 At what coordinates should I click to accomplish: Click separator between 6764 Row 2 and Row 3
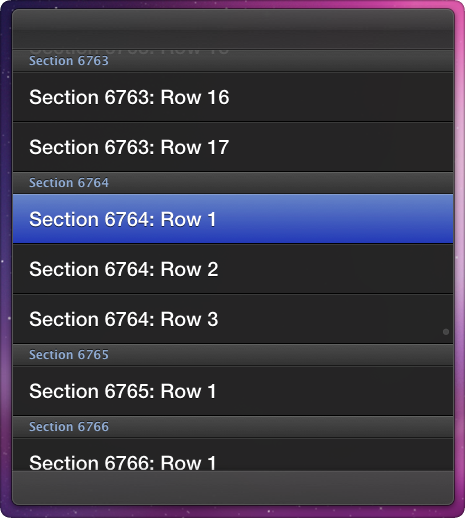point(233,294)
